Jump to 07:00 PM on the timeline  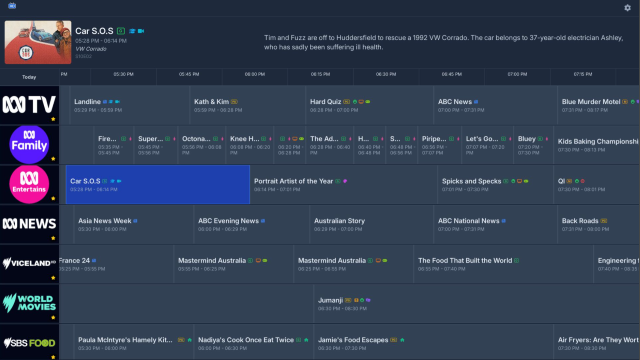(x=517, y=74)
